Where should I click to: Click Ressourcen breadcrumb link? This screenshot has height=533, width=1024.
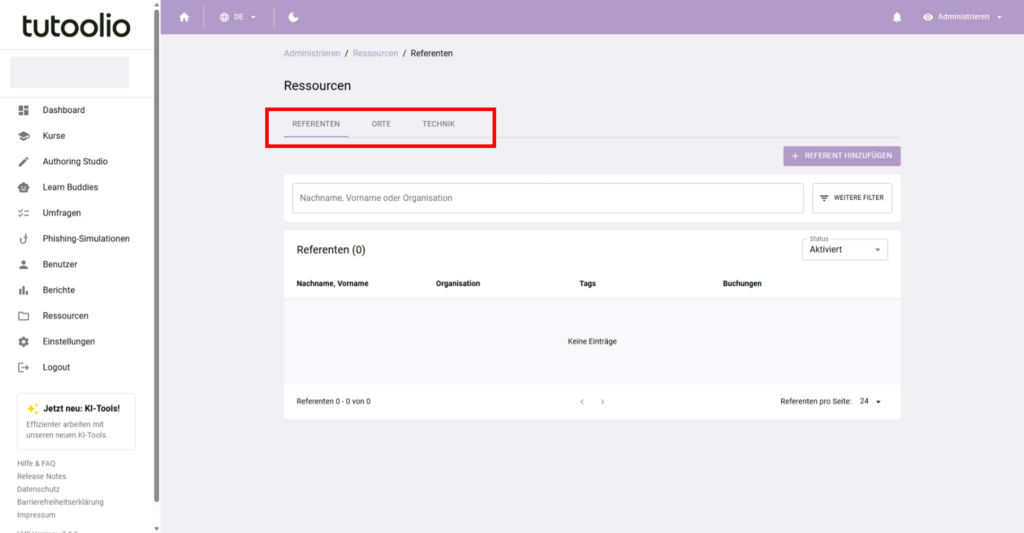pyautogui.click(x=375, y=54)
